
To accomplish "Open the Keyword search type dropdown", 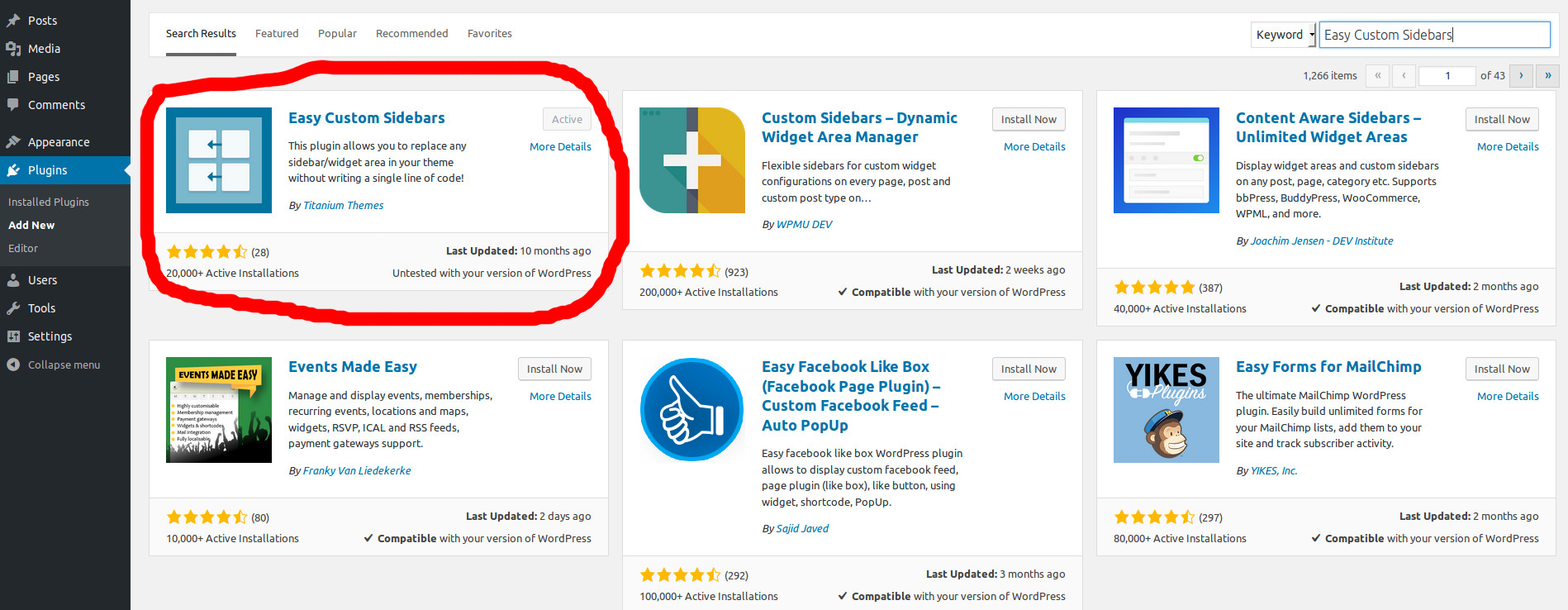I will tap(1283, 35).
